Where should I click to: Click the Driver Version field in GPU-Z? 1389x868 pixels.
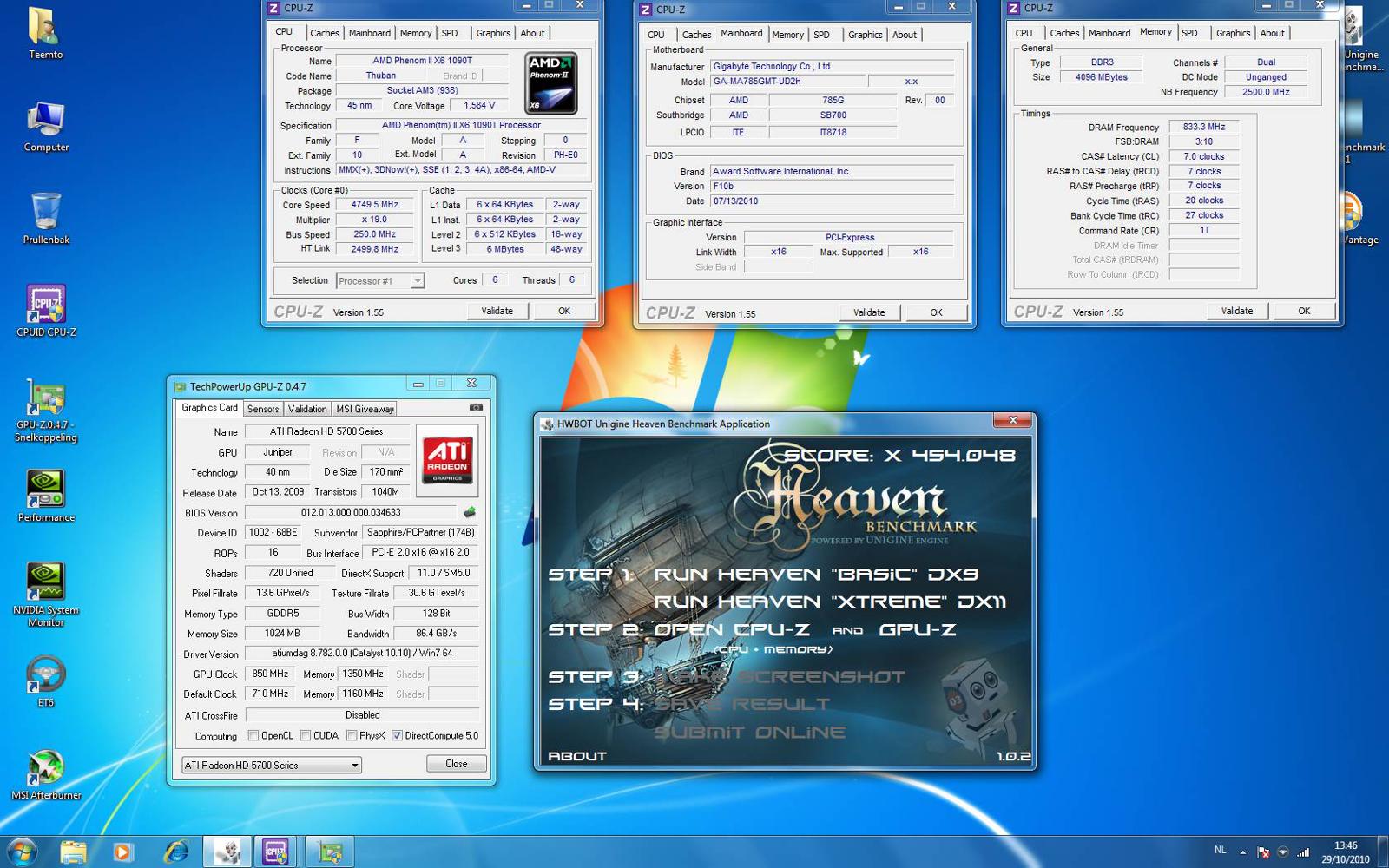pyautogui.click(x=362, y=653)
